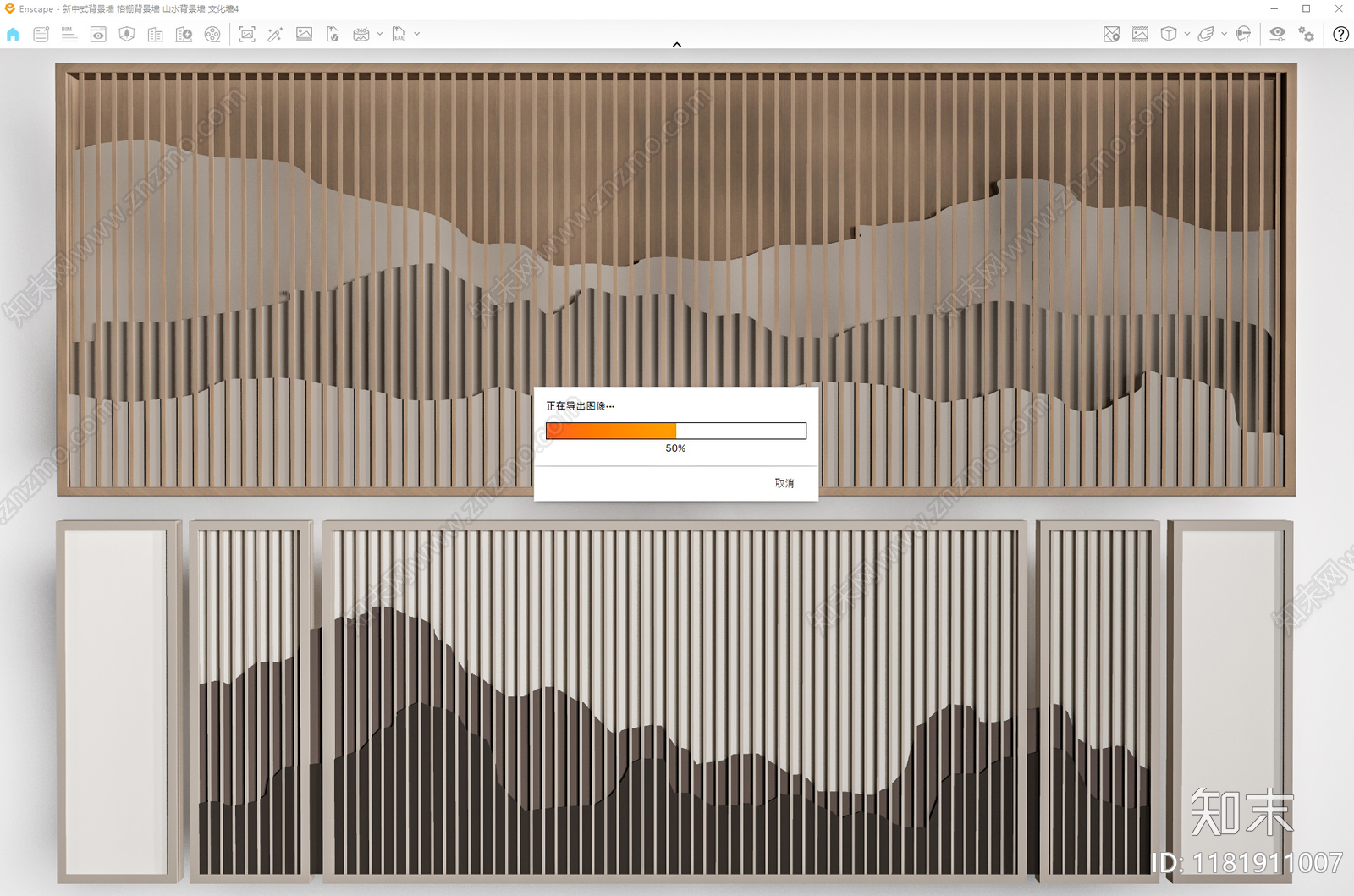This screenshot has width=1354, height=896.
Task: Click the batch render image icon
Action: 304,35
